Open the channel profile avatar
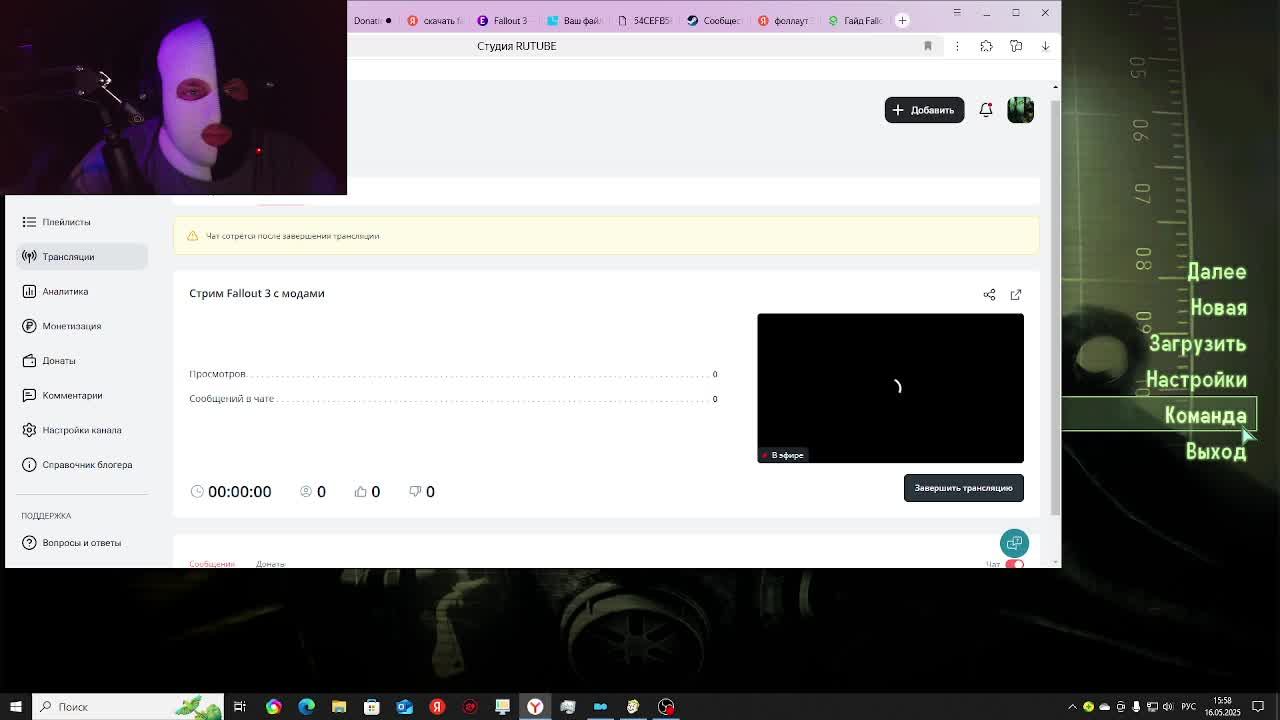This screenshot has height=720, width=1280. (1020, 110)
